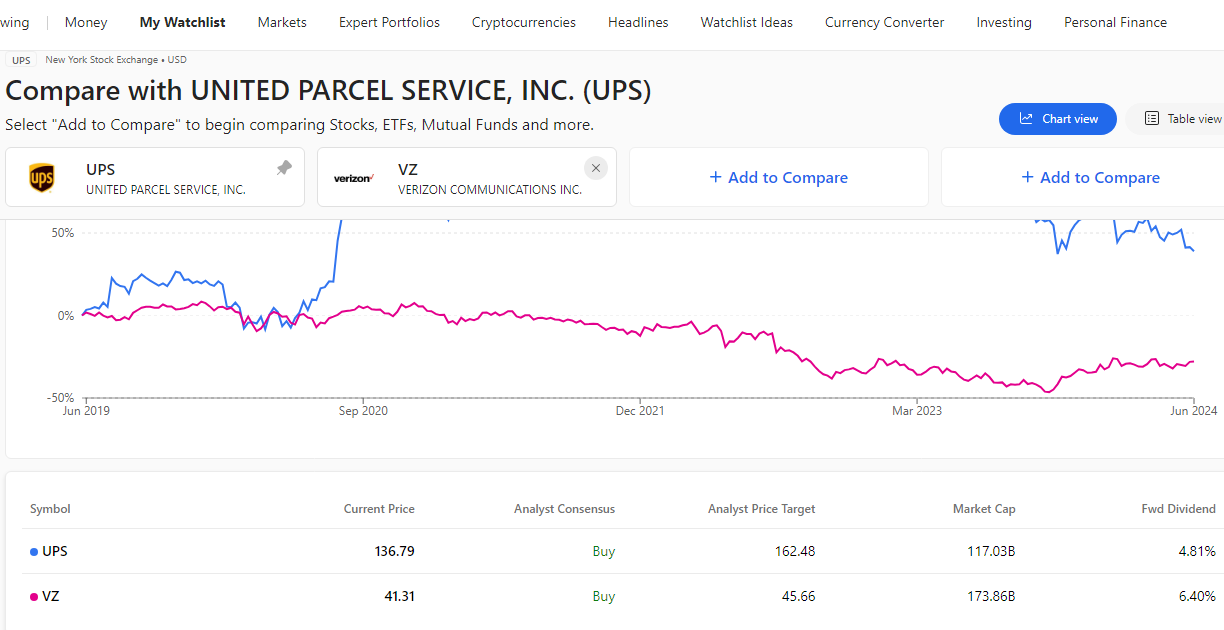The height and width of the screenshot is (630, 1224).
Task: Click the Verizon logo in VZ card
Action: click(x=353, y=178)
